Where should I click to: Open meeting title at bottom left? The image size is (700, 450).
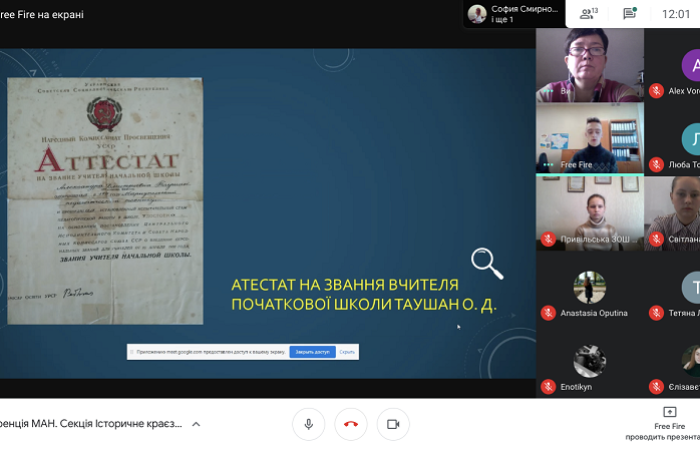click(90, 424)
